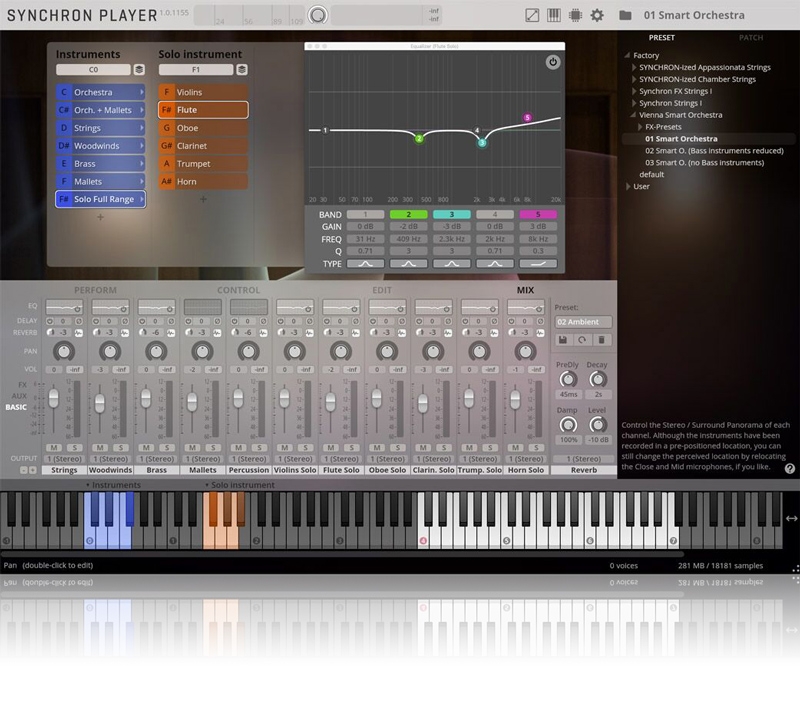The image size is (800, 702).
Task: Click the reload icon under 02 Ambient
Action: [x=582, y=340]
